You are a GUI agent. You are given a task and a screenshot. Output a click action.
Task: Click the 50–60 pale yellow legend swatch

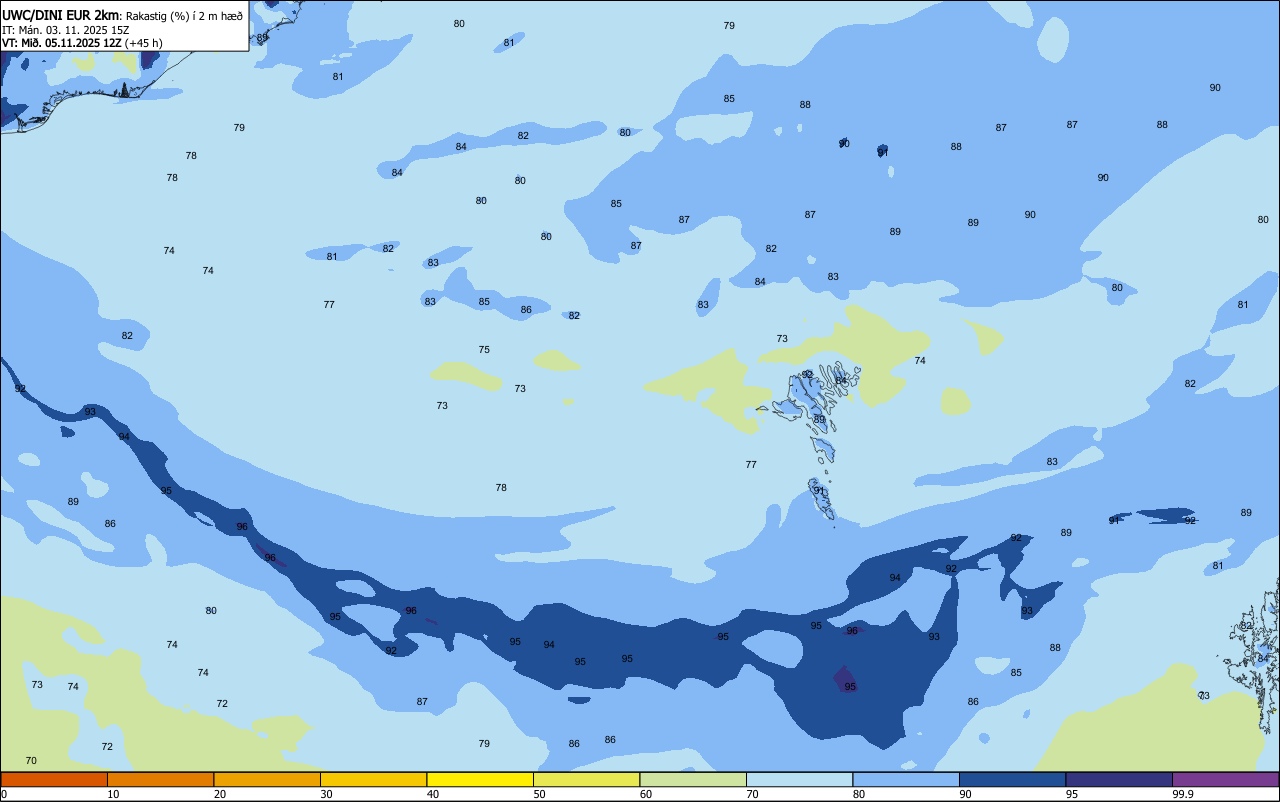[x=586, y=779]
